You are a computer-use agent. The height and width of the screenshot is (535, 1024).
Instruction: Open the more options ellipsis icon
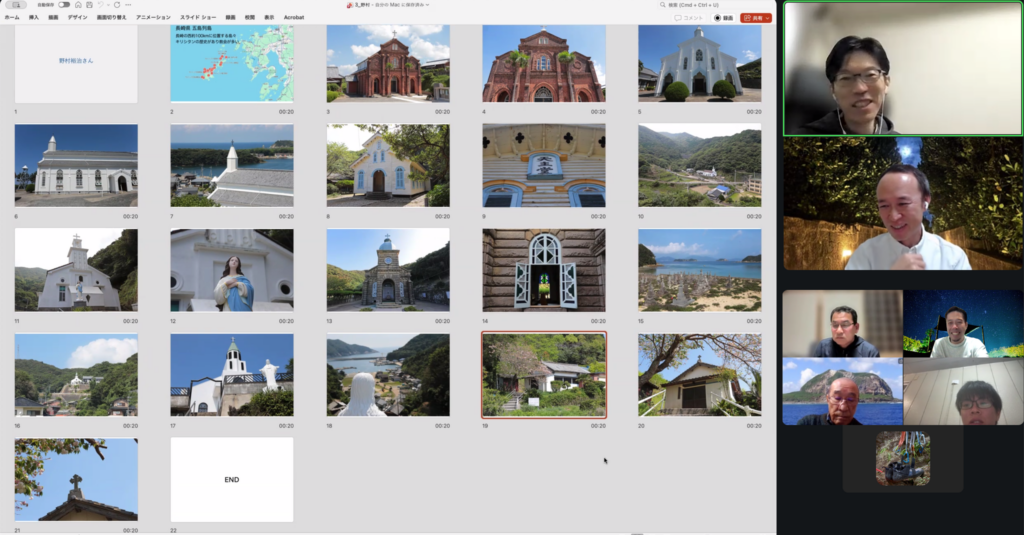click(126, 5)
